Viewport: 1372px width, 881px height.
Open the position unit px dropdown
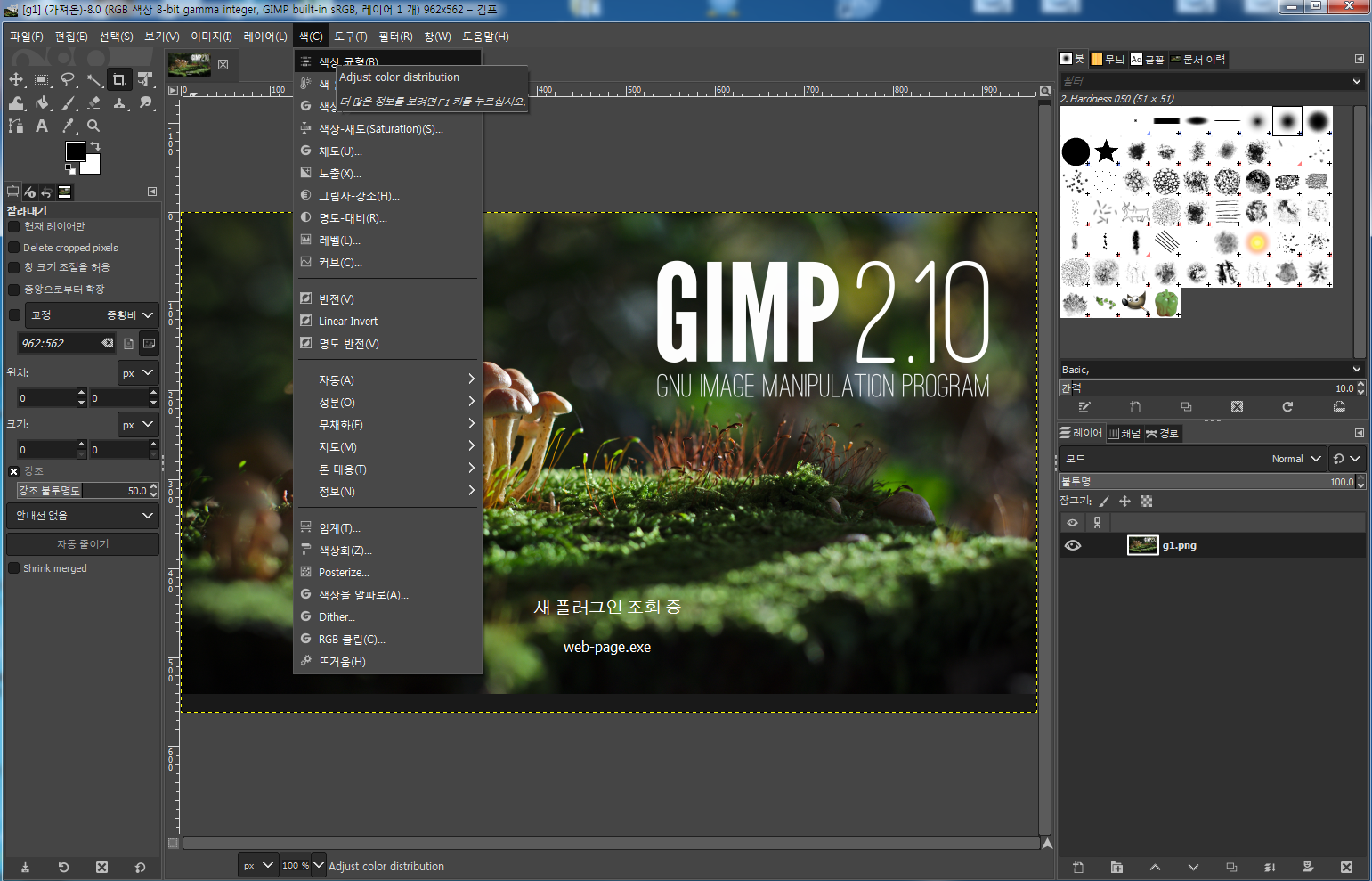point(138,373)
